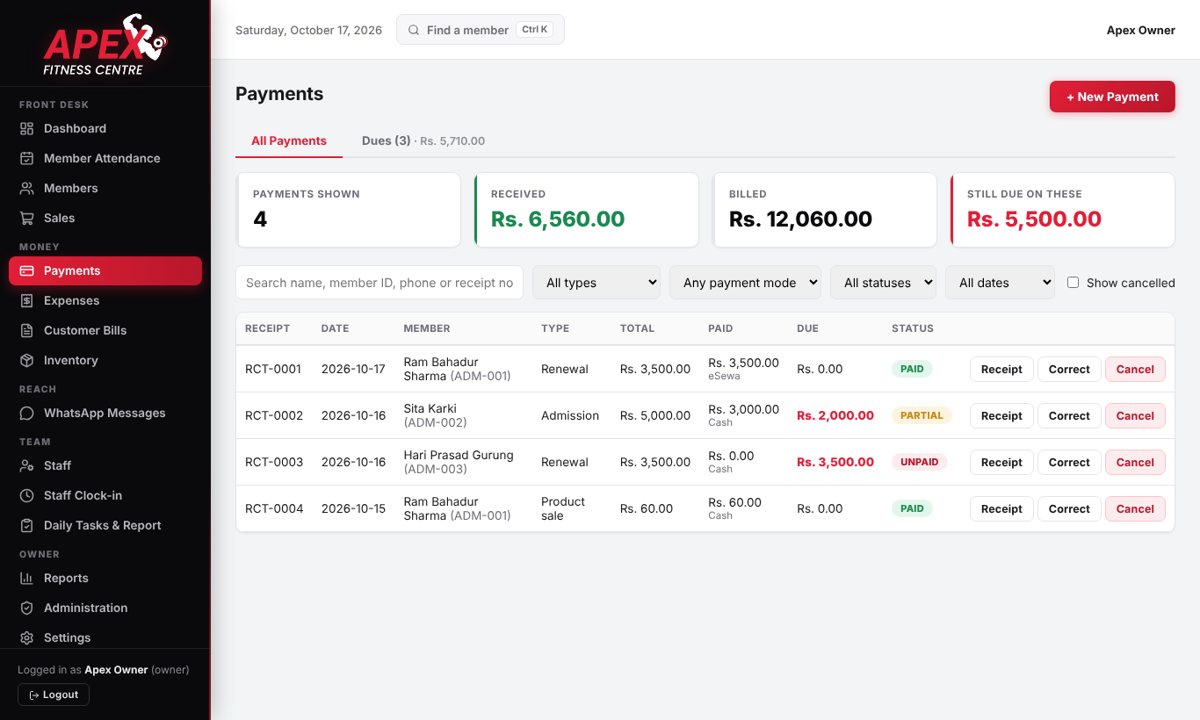Navigate to Expenses

(x=105, y=301)
